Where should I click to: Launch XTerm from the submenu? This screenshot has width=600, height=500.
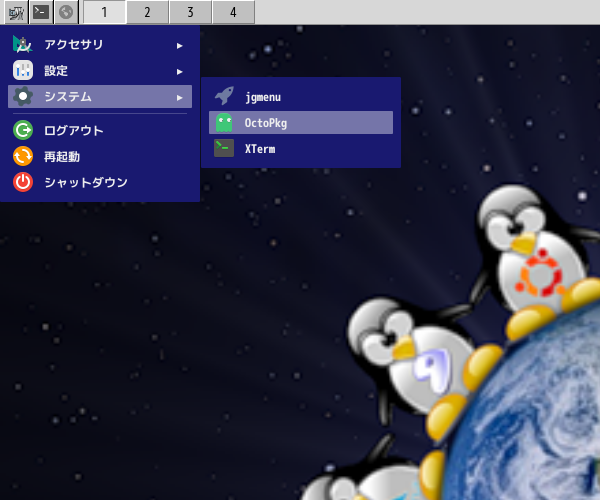pyautogui.click(x=301, y=149)
